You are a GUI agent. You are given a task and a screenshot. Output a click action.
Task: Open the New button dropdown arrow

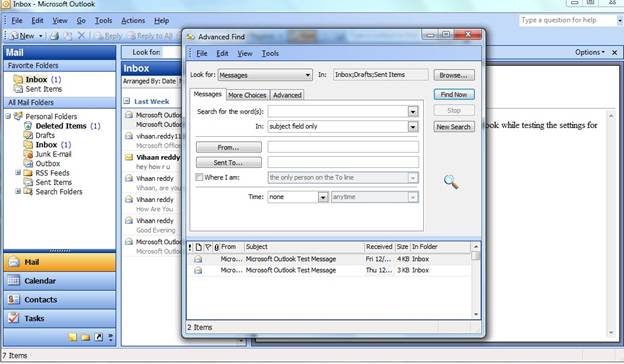(41, 36)
